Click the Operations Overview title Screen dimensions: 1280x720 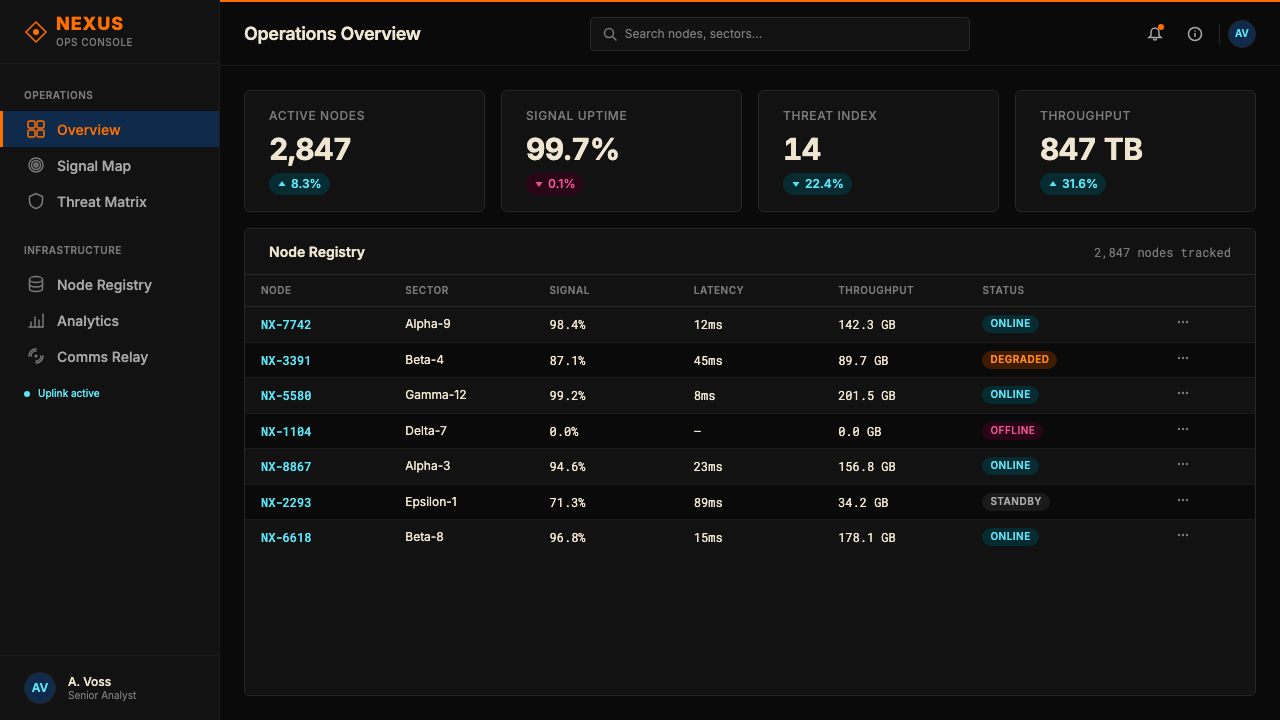coord(332,34)
